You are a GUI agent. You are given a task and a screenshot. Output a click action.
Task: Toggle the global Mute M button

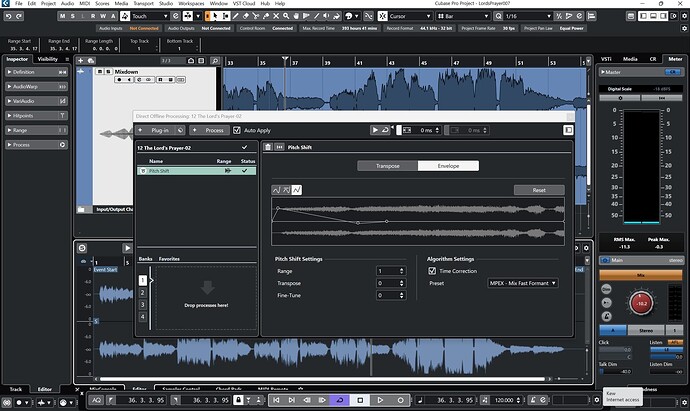62,16
